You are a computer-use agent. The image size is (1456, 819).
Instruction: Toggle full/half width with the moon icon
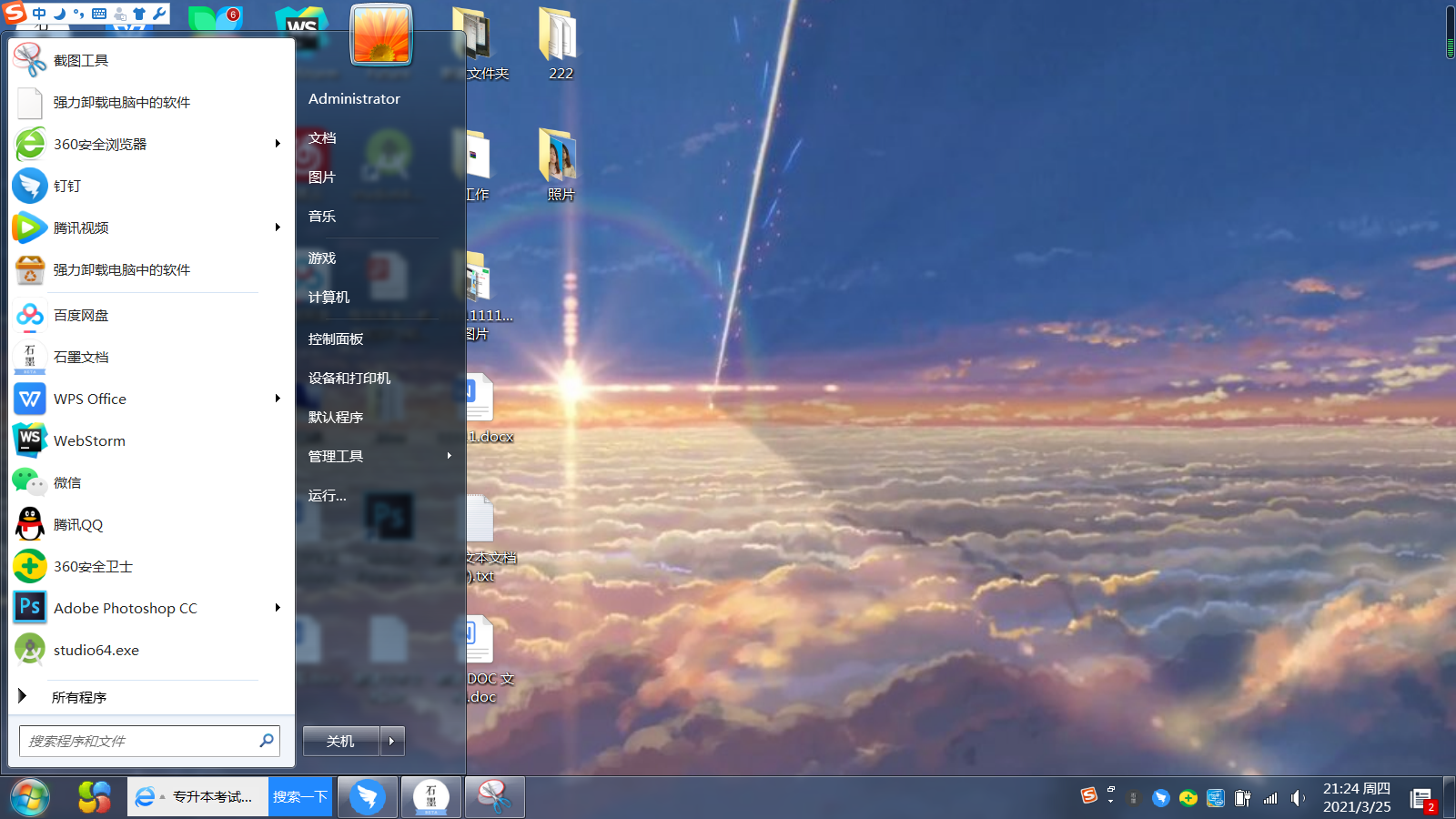click(x=59, y=14)
